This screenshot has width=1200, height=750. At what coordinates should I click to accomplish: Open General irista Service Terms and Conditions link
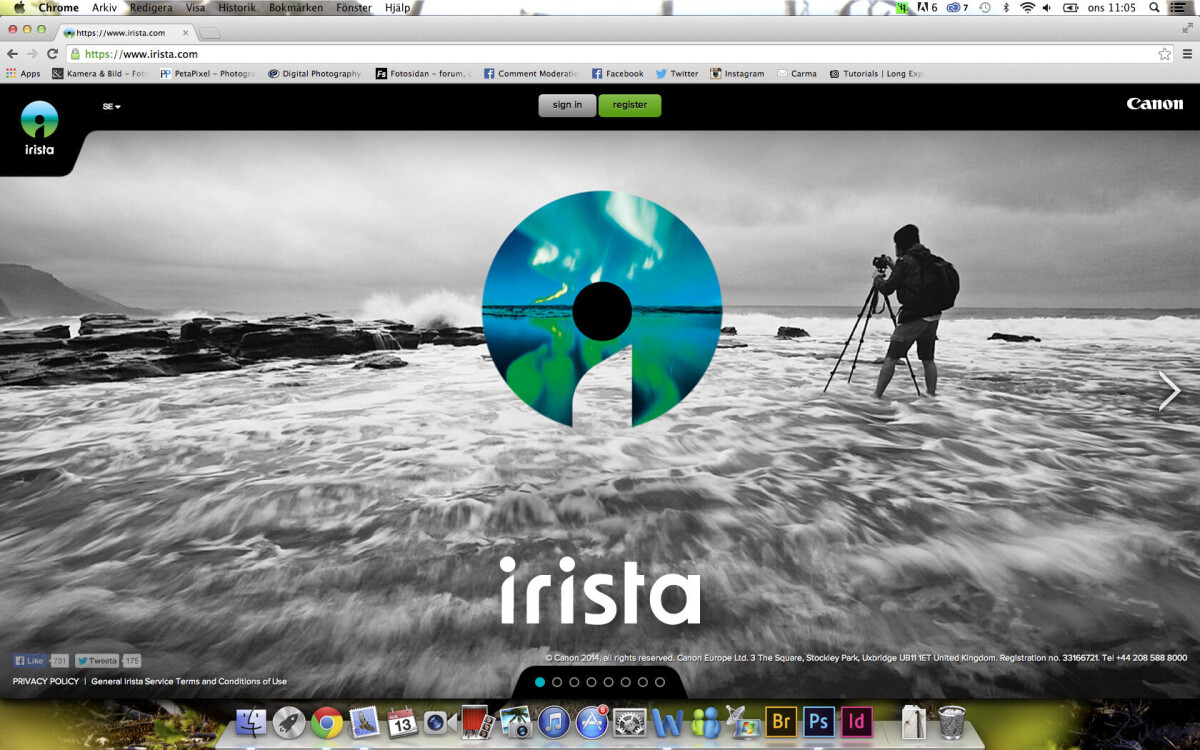coord(189,681)
